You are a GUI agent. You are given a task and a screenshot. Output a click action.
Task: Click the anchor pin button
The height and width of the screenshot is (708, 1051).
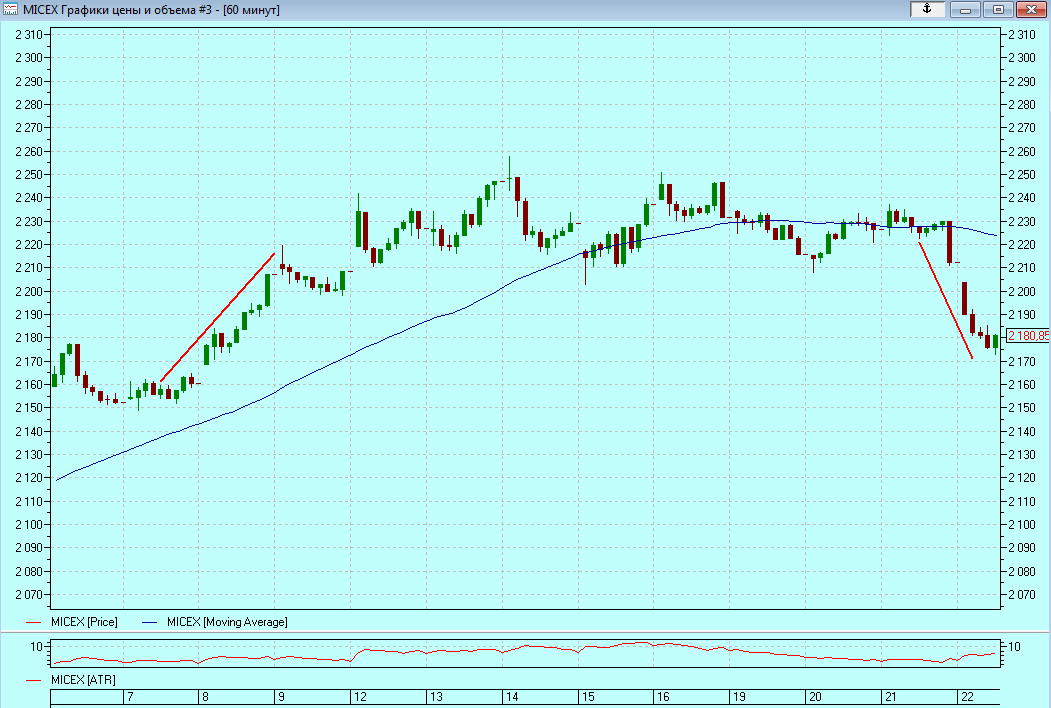[928, 9]
